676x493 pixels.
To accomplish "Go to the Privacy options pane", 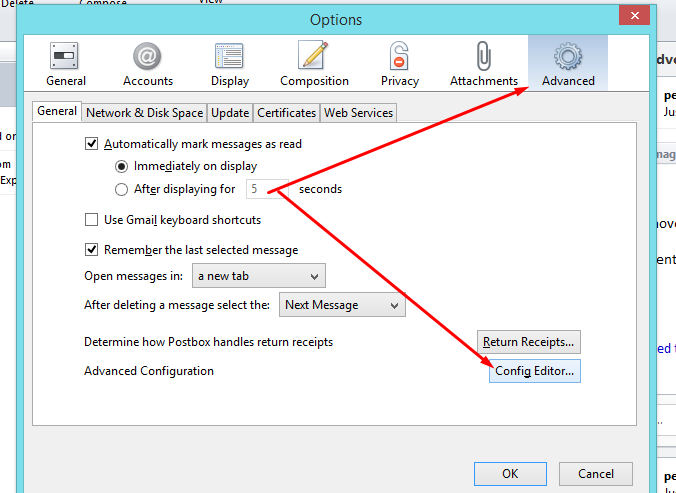I will 400,63.
